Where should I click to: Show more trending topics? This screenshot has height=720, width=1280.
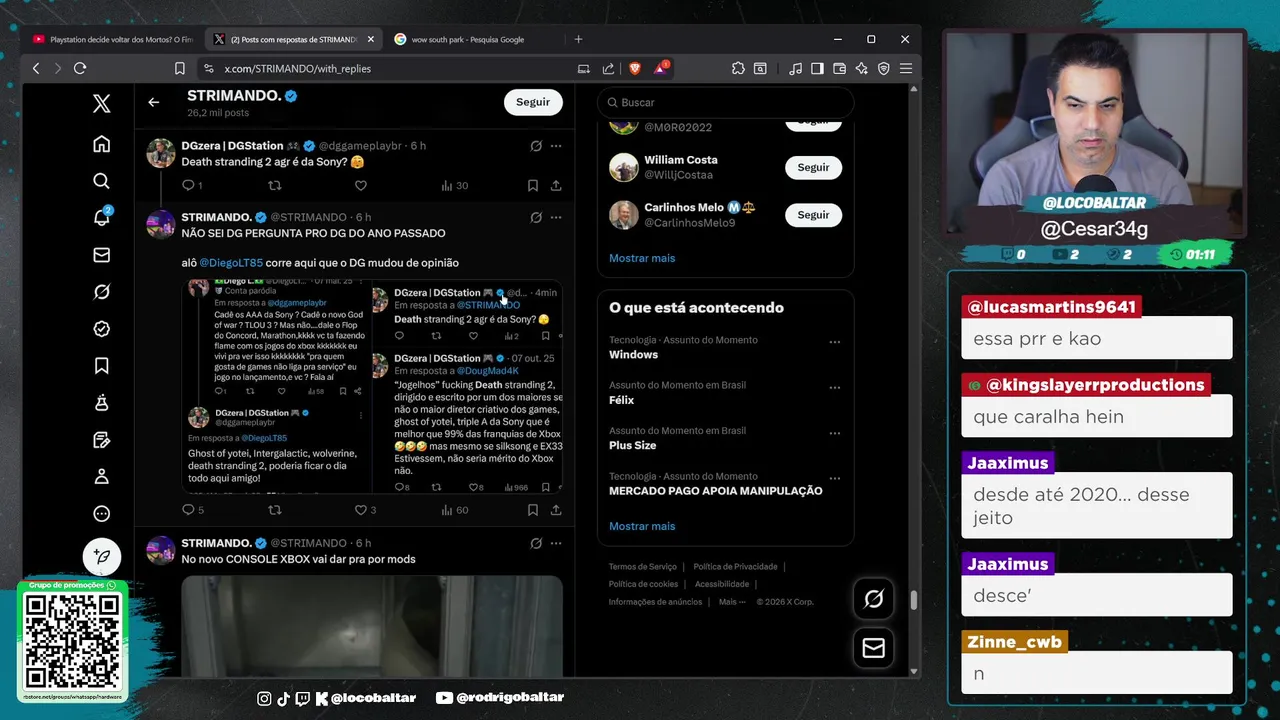(642, 526)
